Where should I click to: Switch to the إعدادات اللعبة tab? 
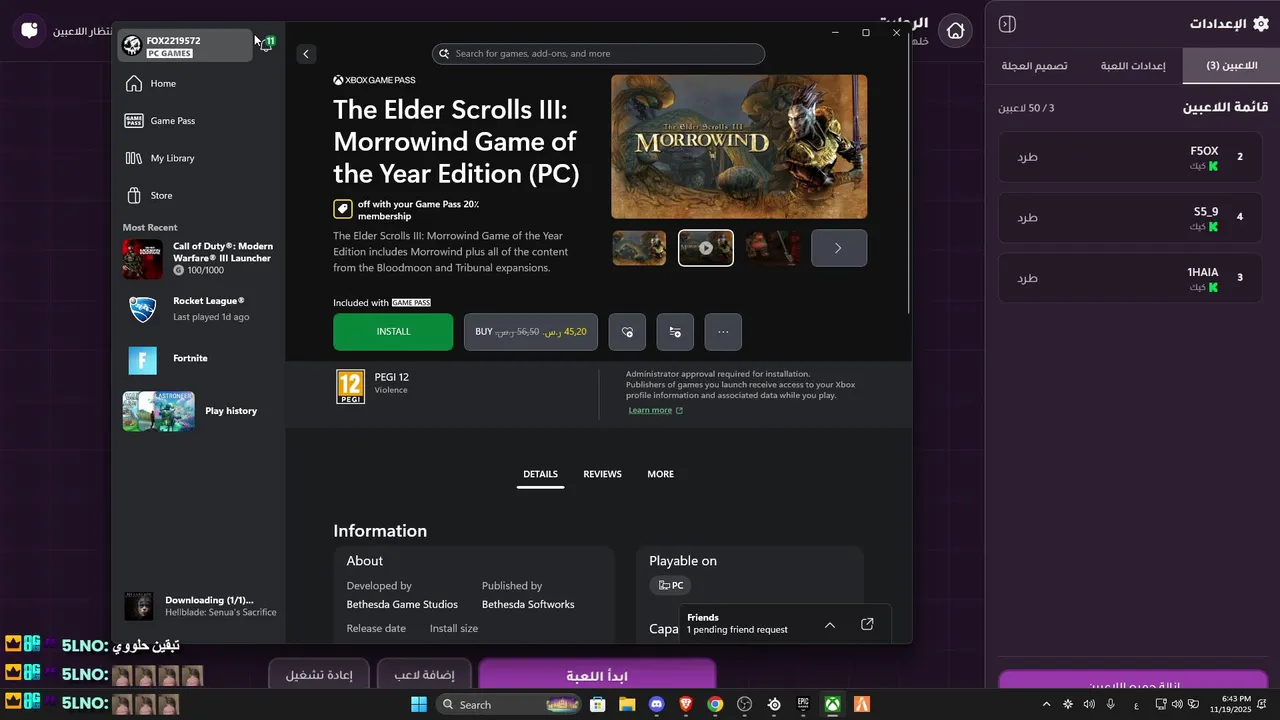pos(1132,65)
